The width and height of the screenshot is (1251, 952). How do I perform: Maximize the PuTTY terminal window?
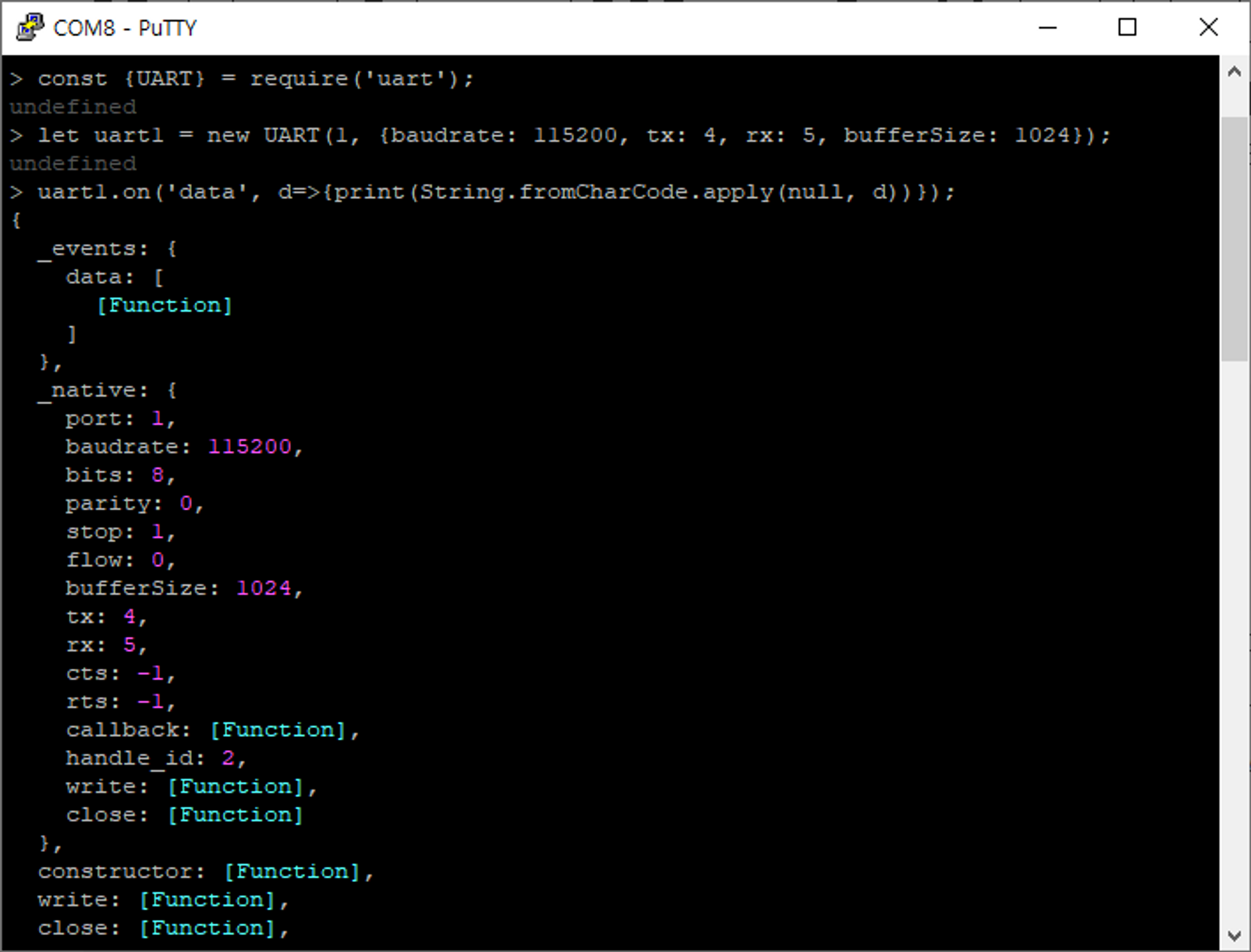(1127, 26)
